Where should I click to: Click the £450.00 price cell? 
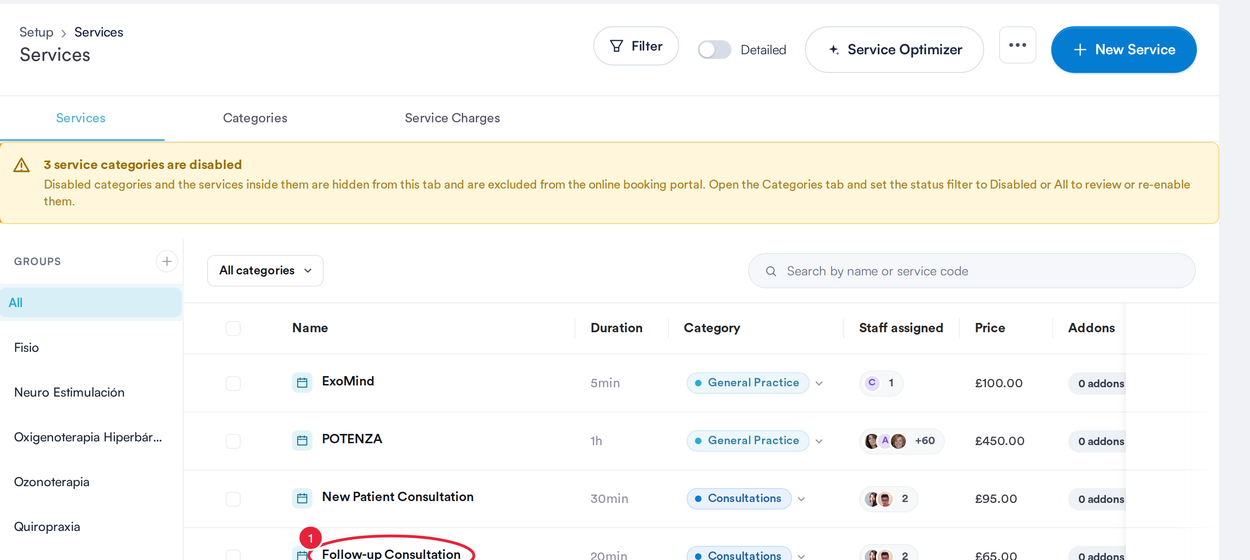(x=1000, y=441)
